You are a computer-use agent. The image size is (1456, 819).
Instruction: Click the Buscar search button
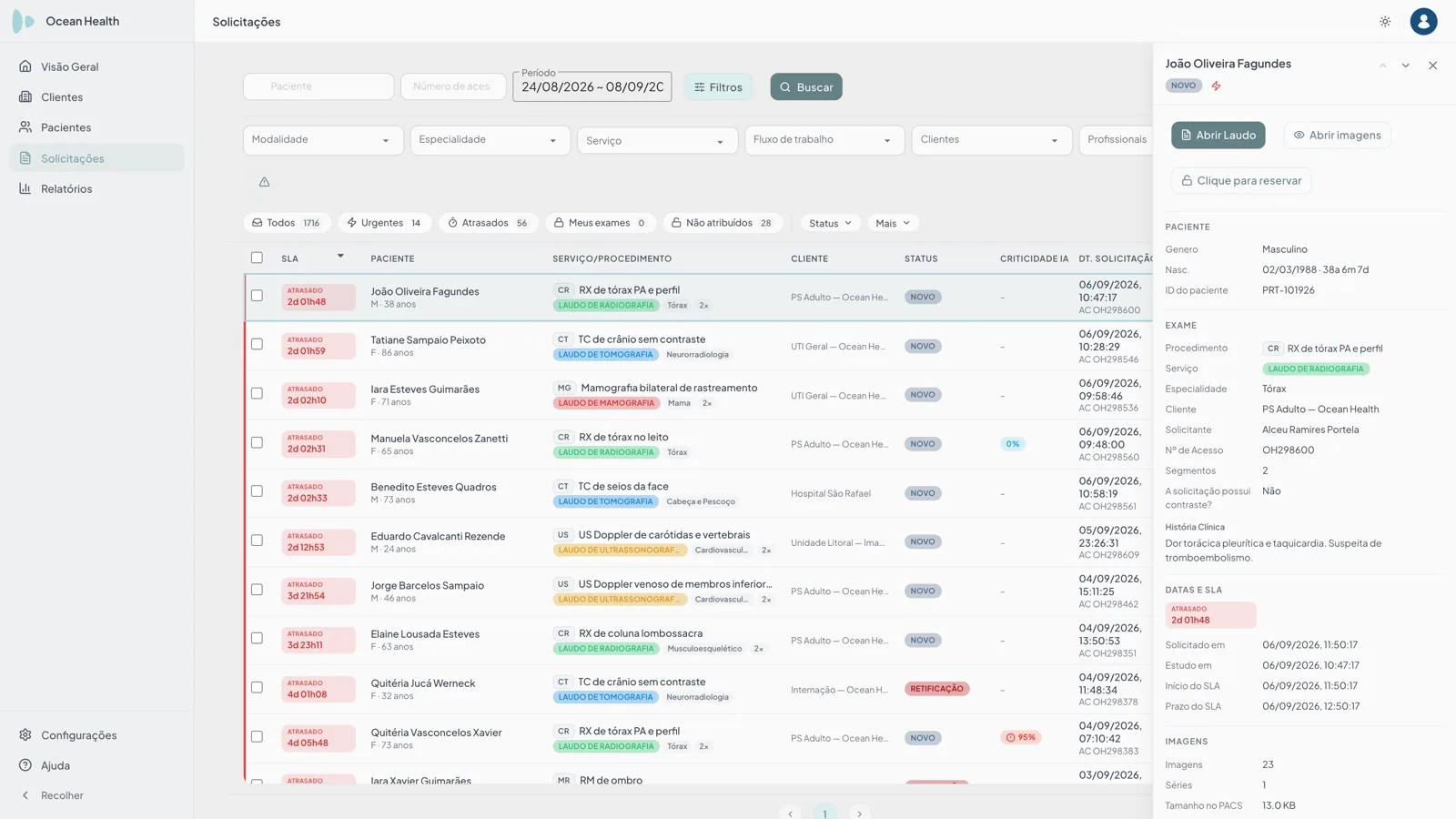[x=806, y=87]
